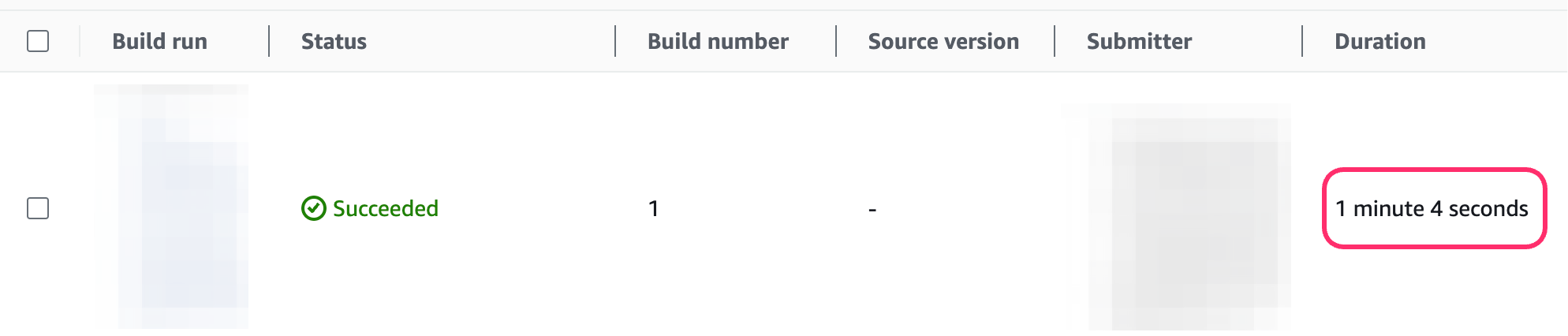Click the 1 minute 4 seconds duration
Image resolution: width=1568 pixels, height=336 pixels.
pos(1432,208)
